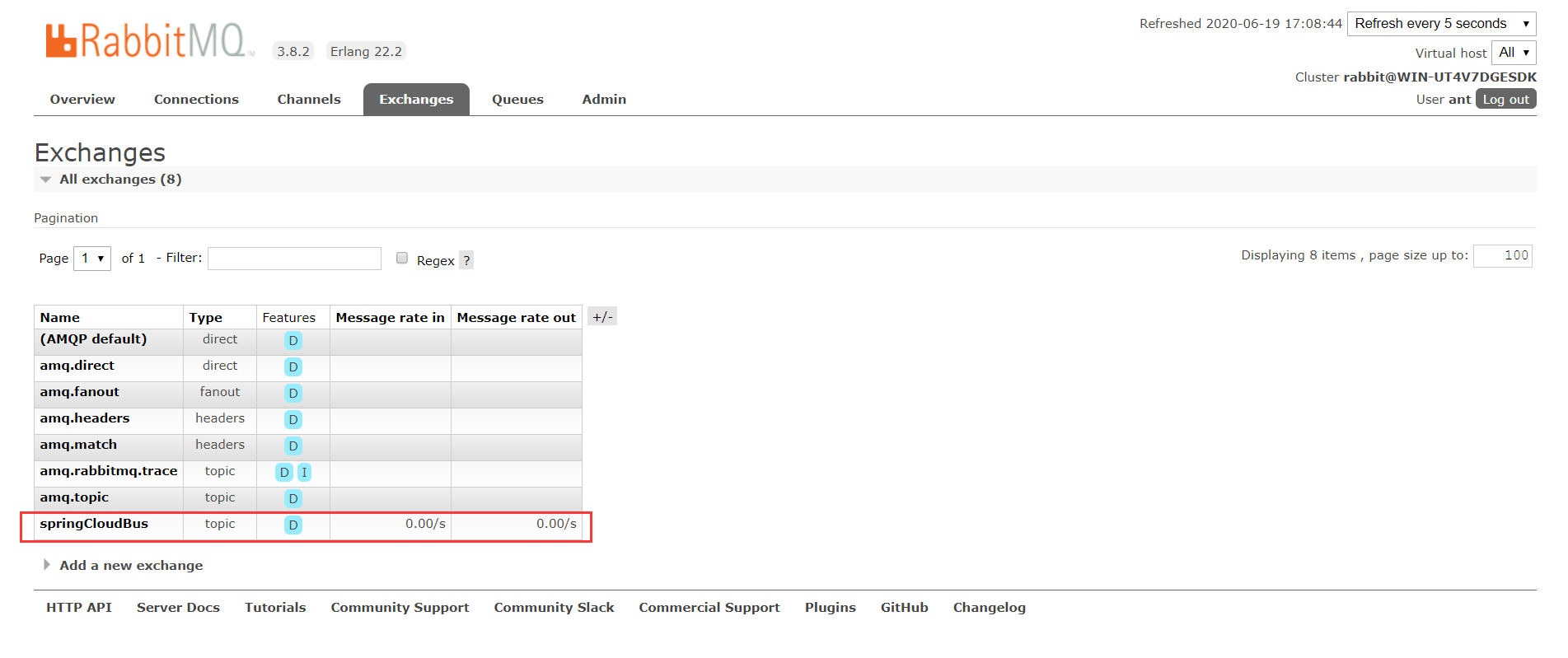Click the D badge in the amq.fanout row
1568x658 pixels.
pos(293,393)
